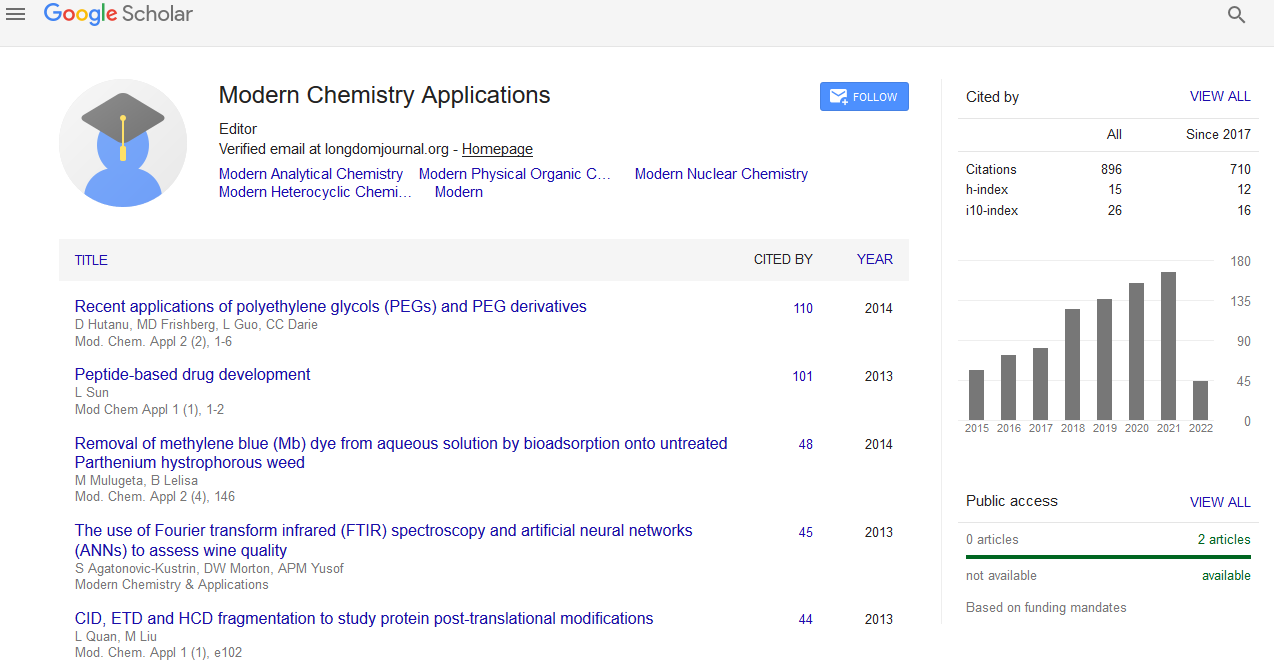
Task: Click the 2022 citation bar
Action: coord(1200,400)
